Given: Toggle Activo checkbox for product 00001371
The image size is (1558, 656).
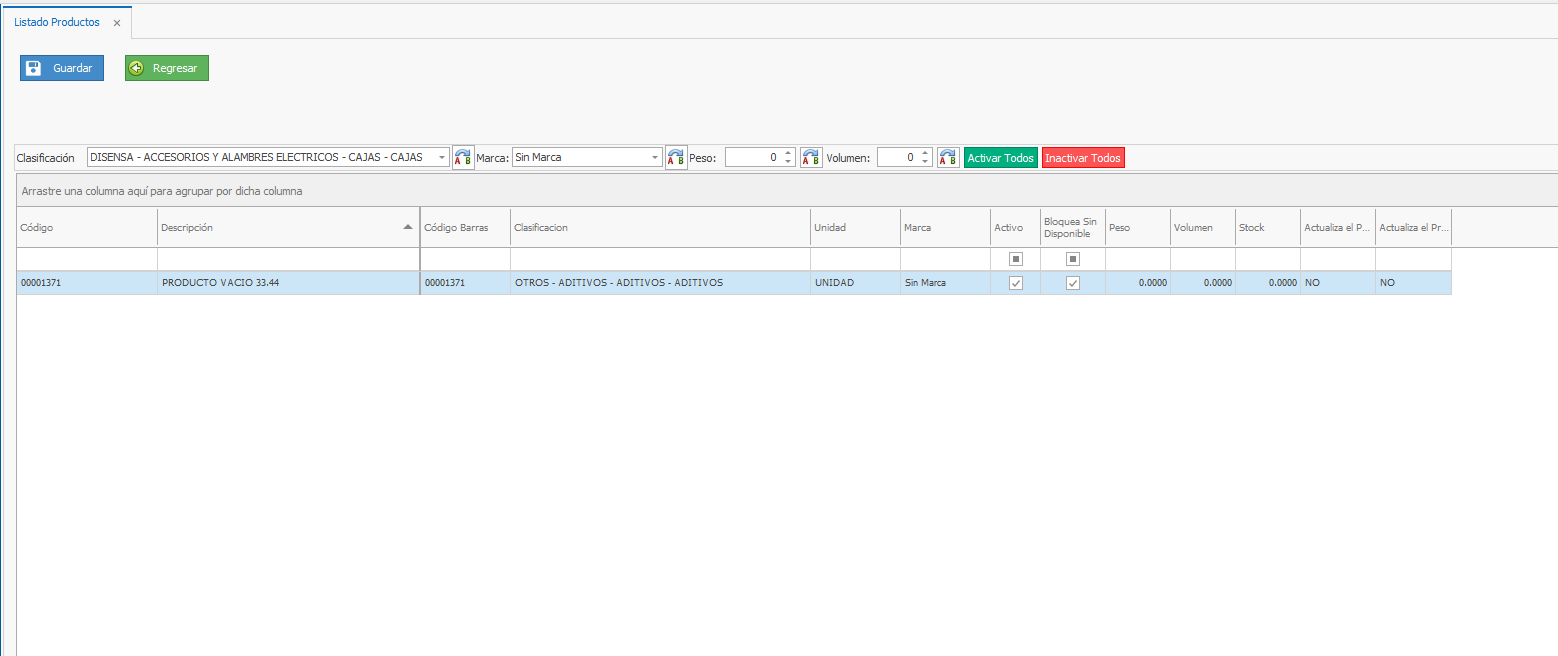Looking at the screenshot, I should point(1016,283).
